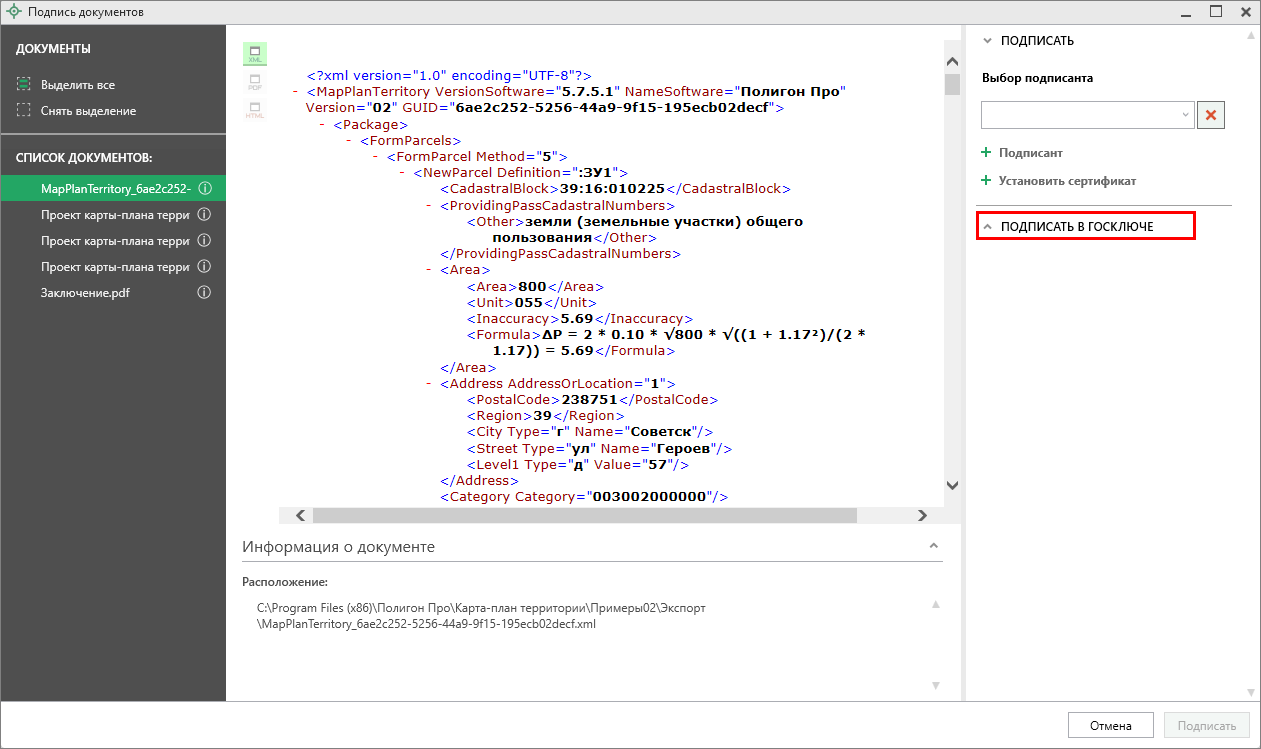Click info icon next to Заключение.pdf
Viewport: 1261px width, 749px height.
click(204, 293)
